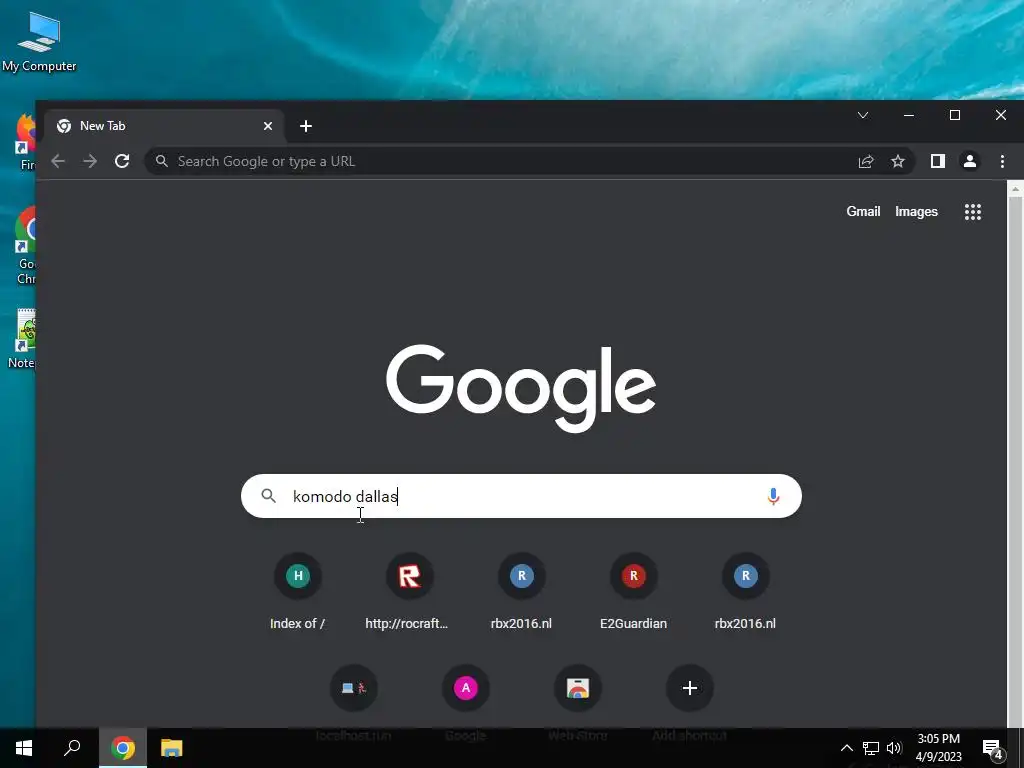Open the notification center icon

point(993,749)
